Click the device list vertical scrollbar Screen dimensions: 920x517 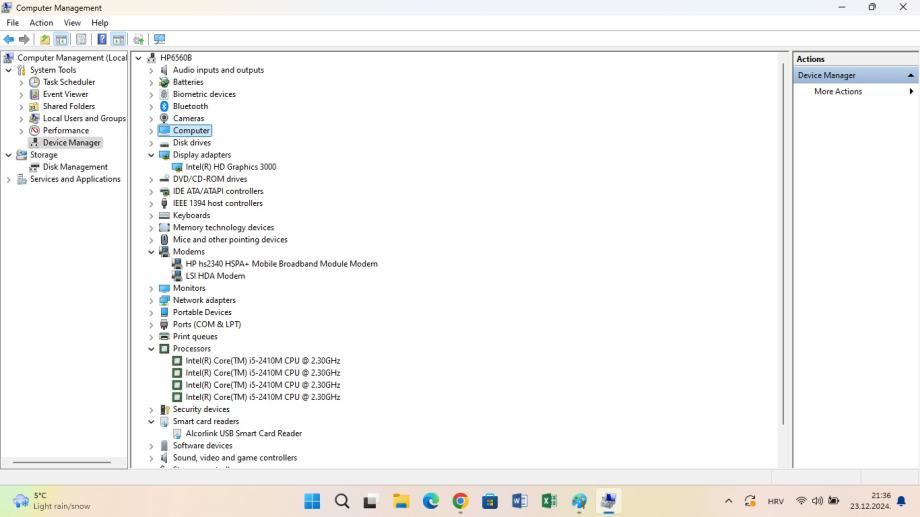783,244
